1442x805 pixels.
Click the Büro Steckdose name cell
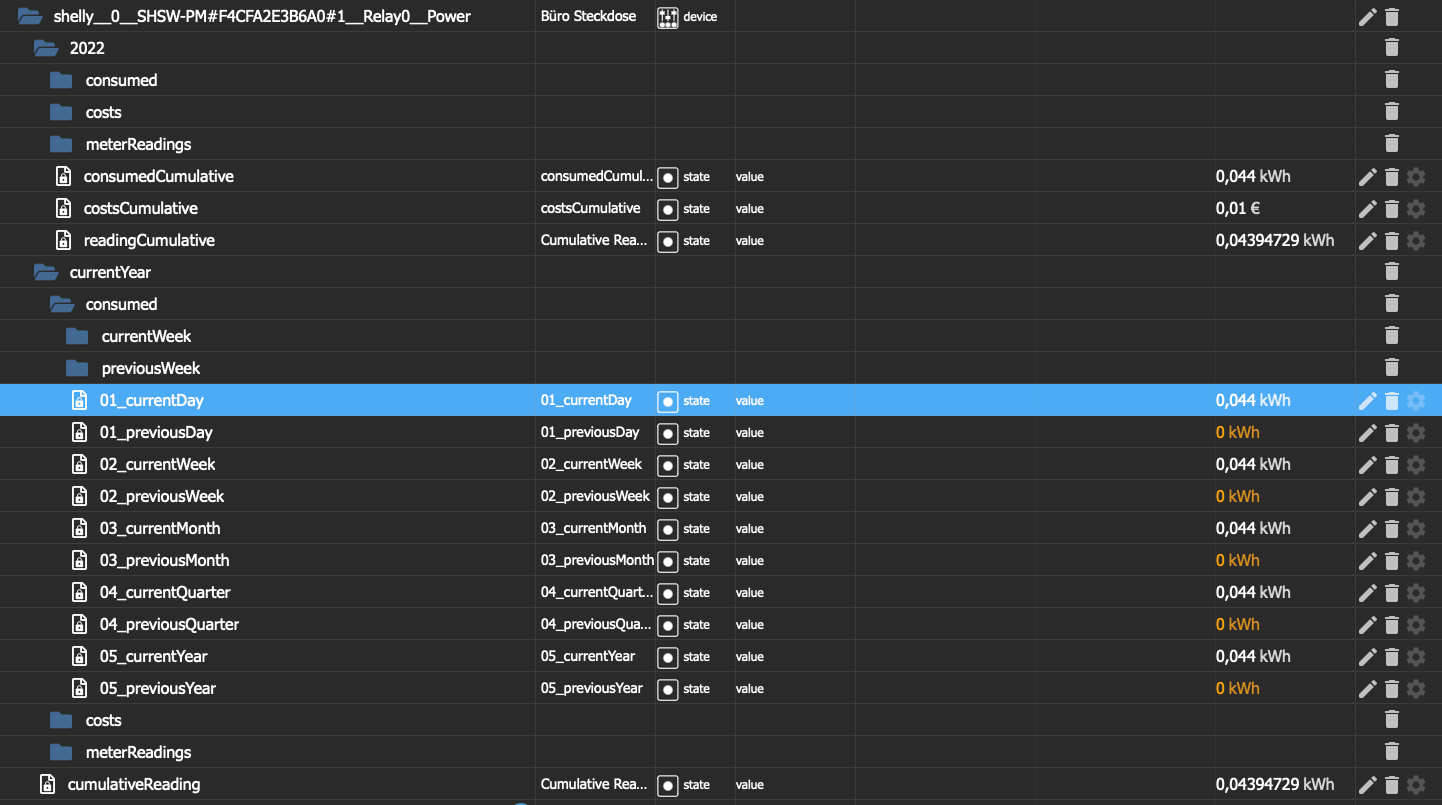588,16
